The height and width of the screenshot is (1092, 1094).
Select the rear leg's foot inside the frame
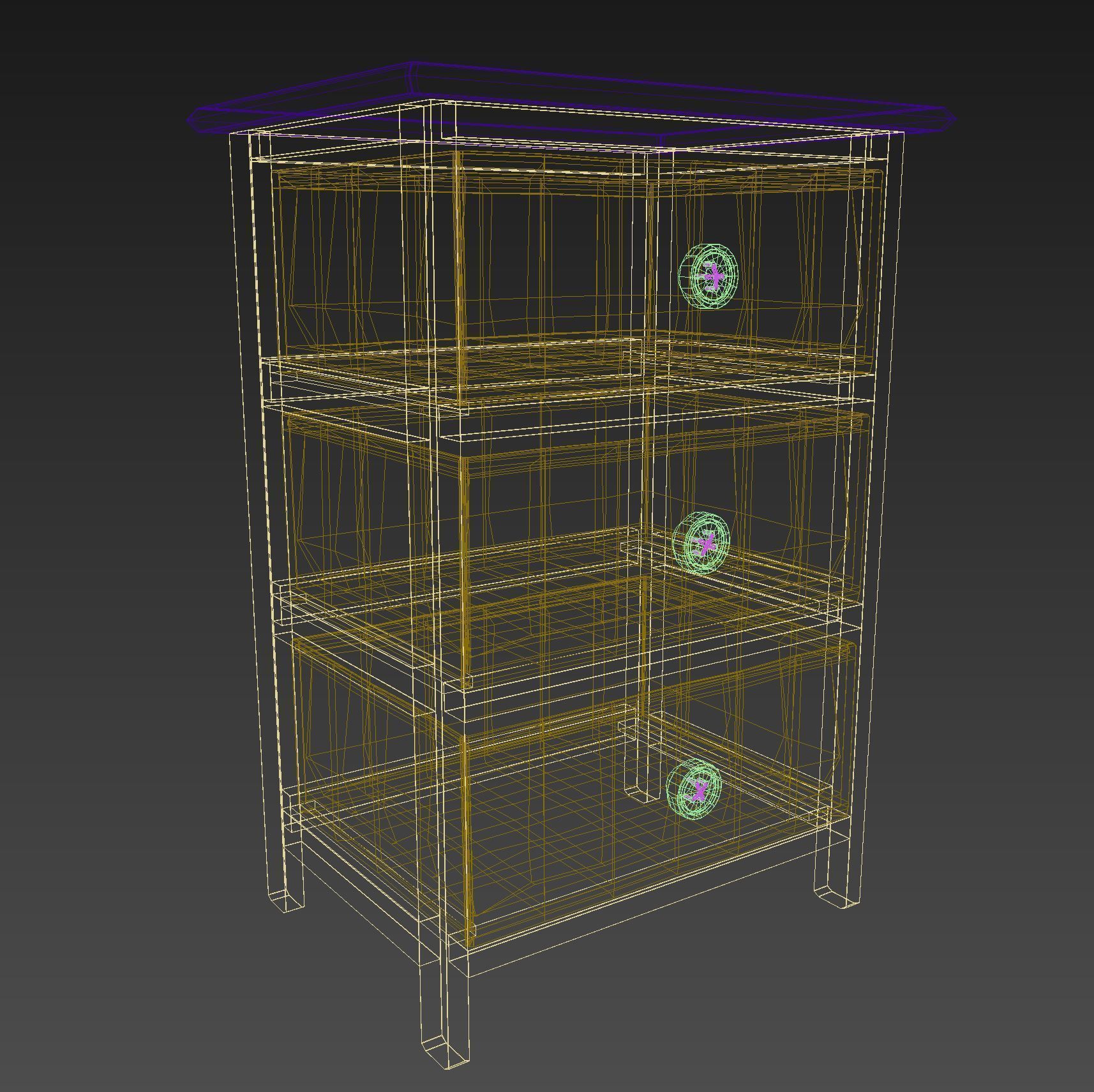click(x=641, y=794)
